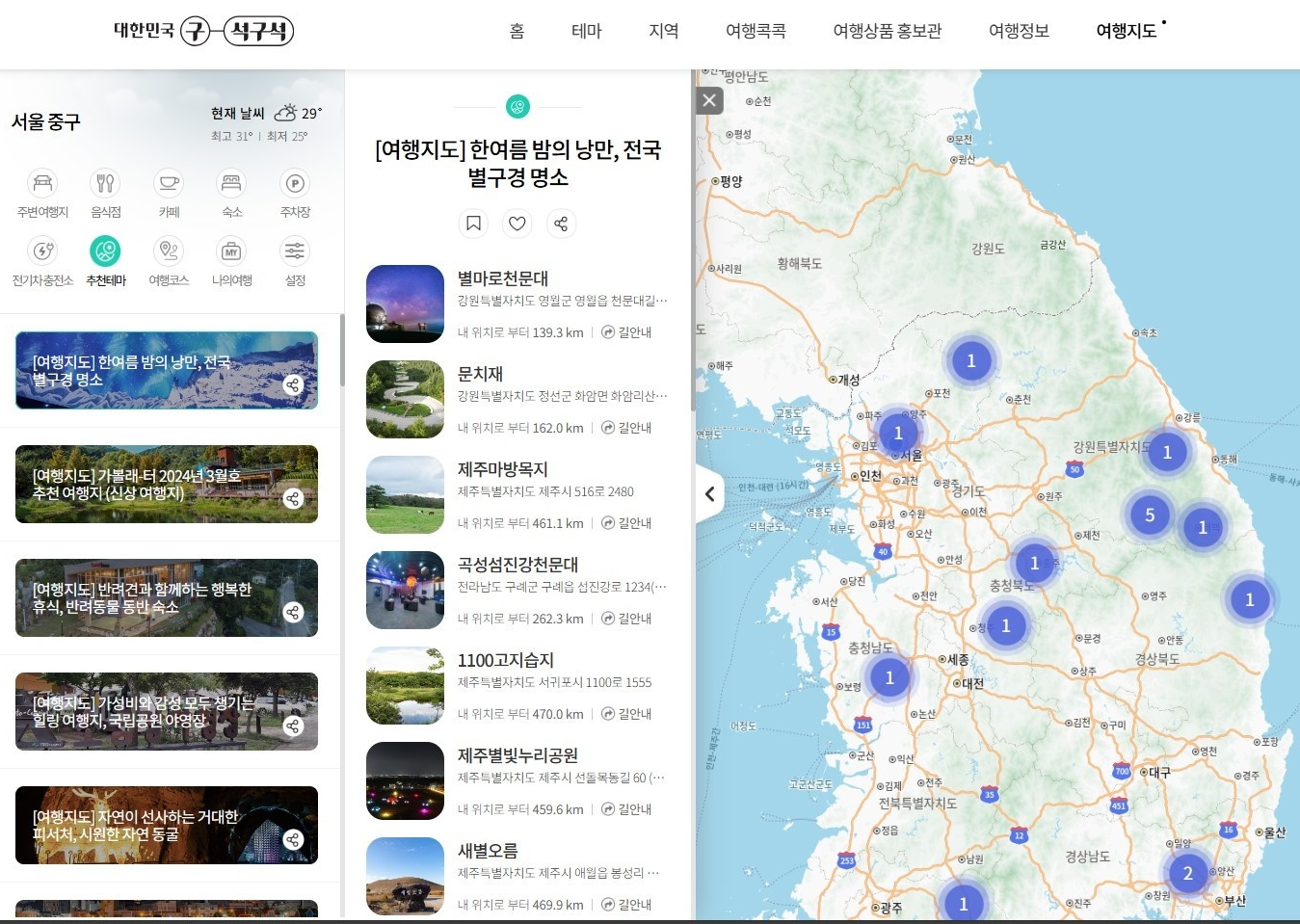The width and height of the screenshot is (1300, 924).
Task: Click the heart like icon under title
Action: 517,224
